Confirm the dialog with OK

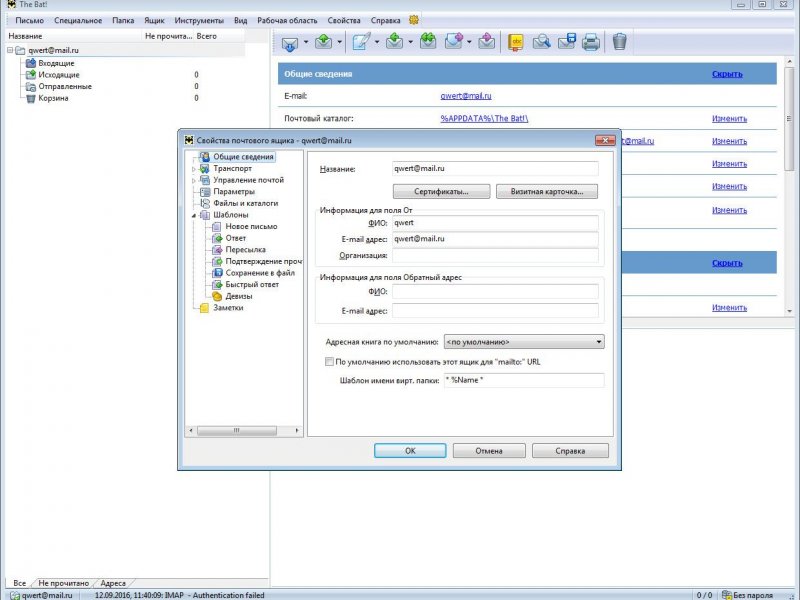[410, 451]
